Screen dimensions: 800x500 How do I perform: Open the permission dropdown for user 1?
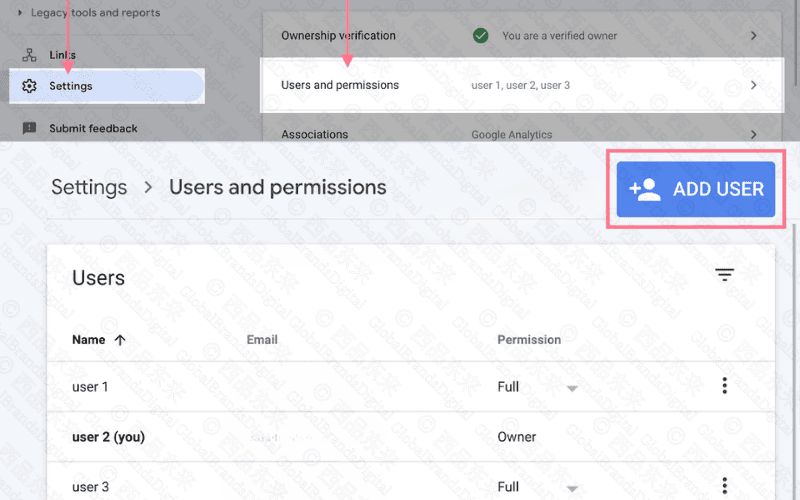click(571, 387)
